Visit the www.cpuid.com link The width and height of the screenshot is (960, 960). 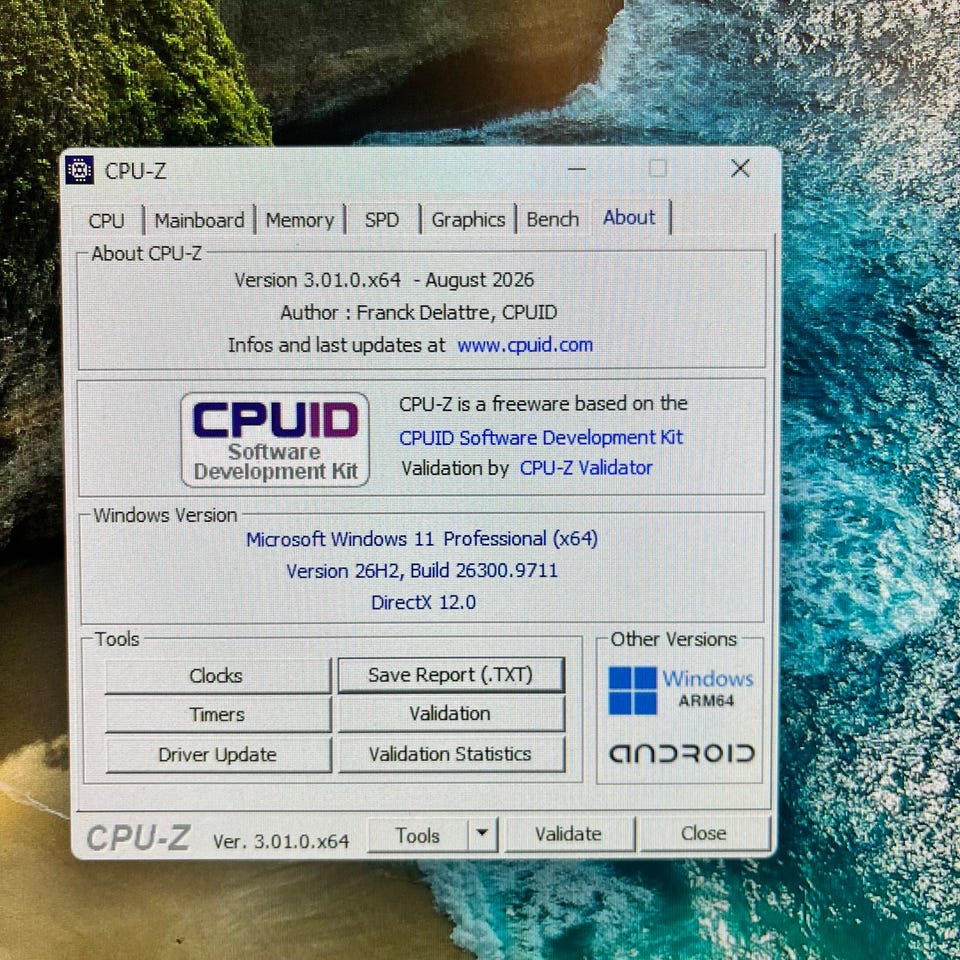(525, 345)
